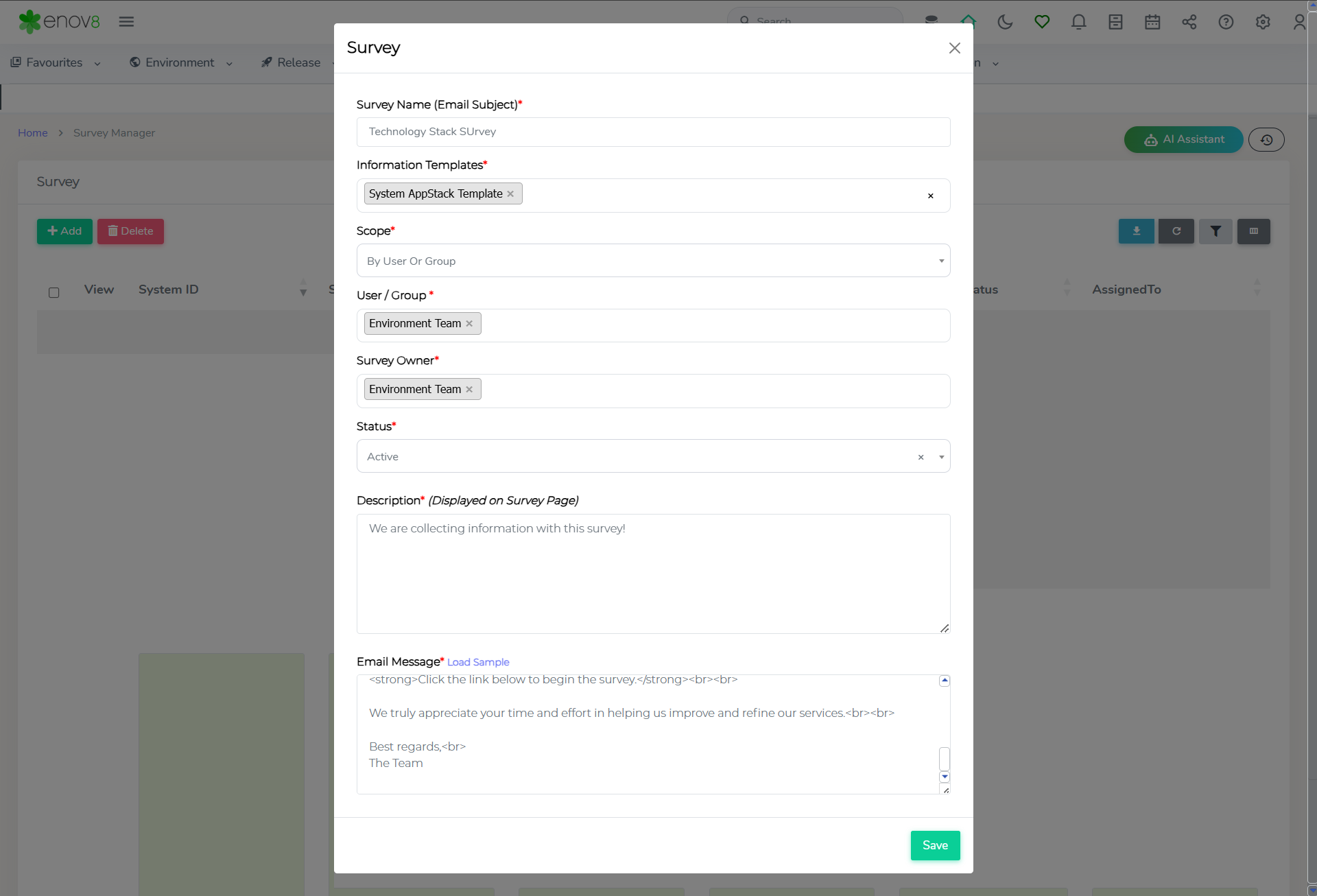Toggle dark mode moon icon
The height and width of the screenshot is (896, 1317).
point(1005,22)
